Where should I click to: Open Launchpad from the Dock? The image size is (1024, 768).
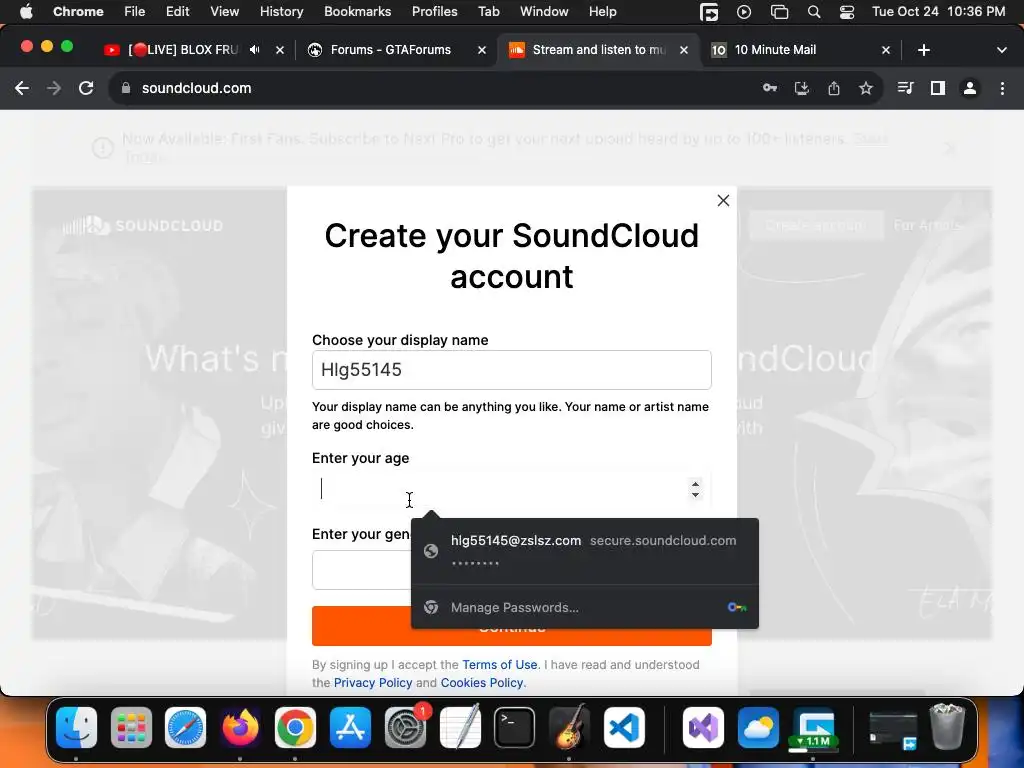point(131,727)
